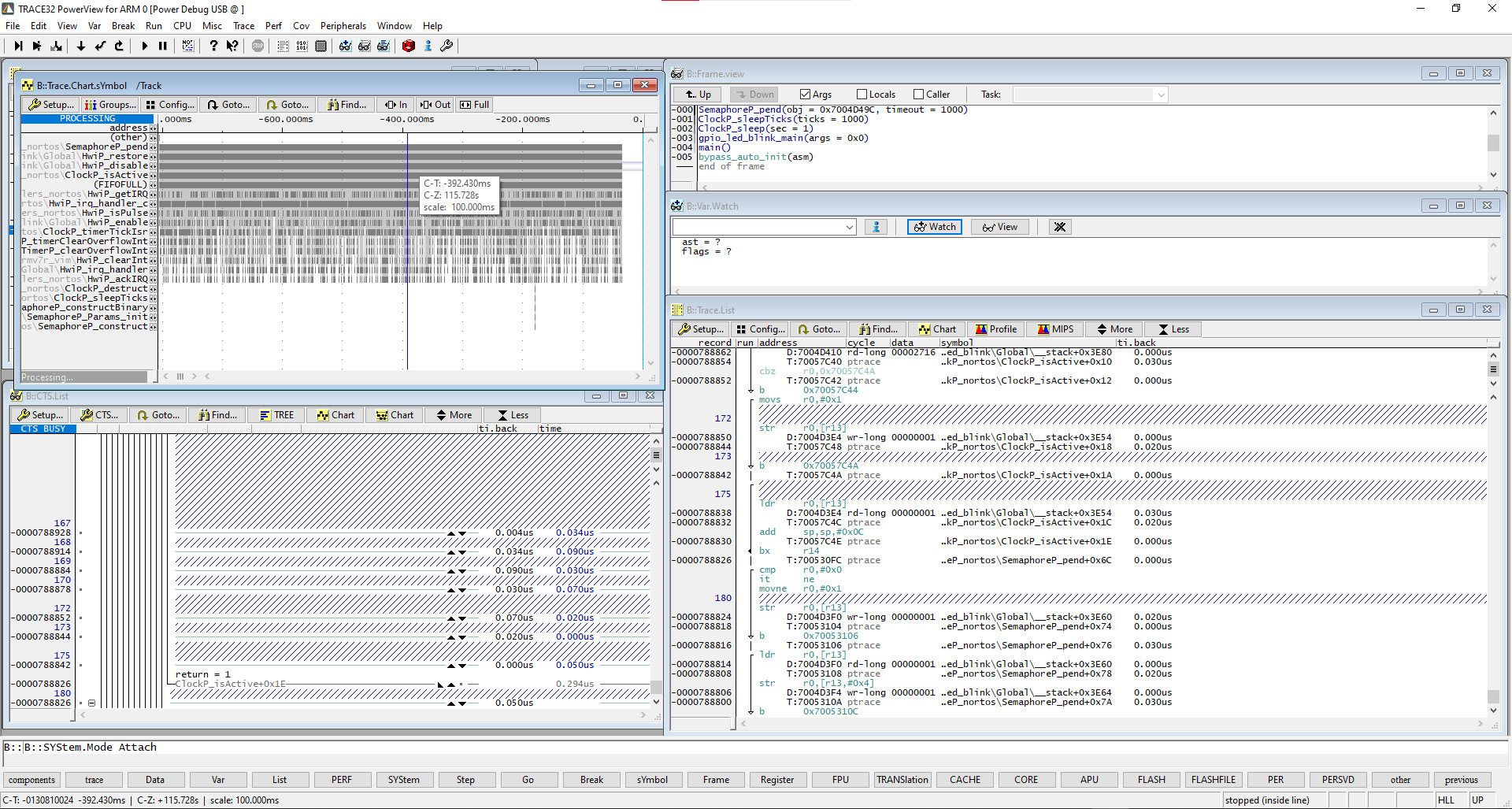
Task: Click CTS in the CTS.List toolbar
Action: tap(100, 415)
